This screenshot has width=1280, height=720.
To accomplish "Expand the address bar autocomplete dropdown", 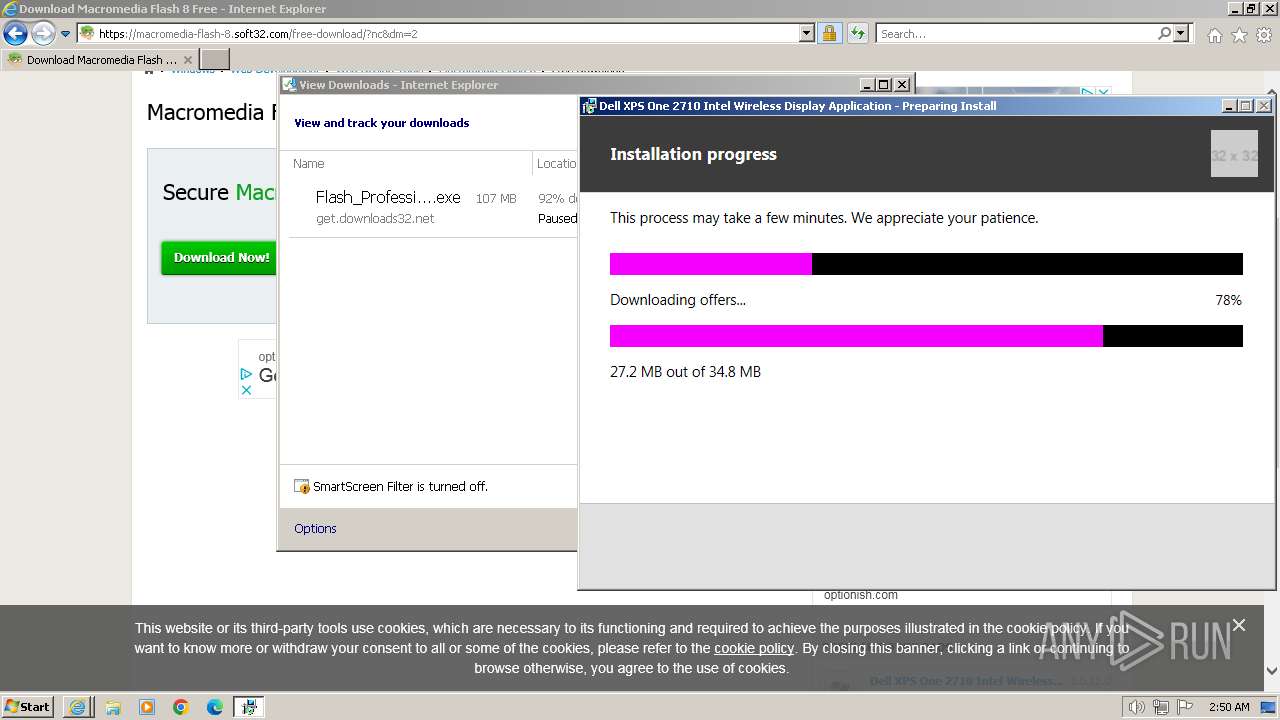I will [x=807, y=33].
